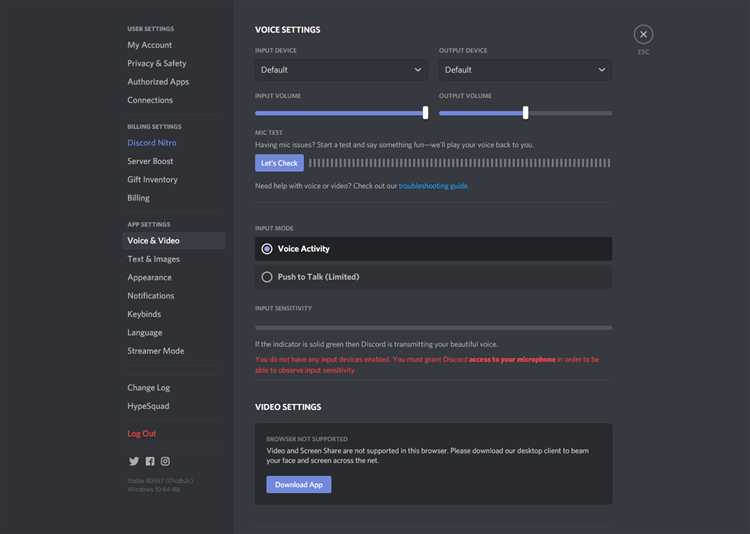
Task: Open Discord's Facebook page icon
Action: [x=150, y=461]
